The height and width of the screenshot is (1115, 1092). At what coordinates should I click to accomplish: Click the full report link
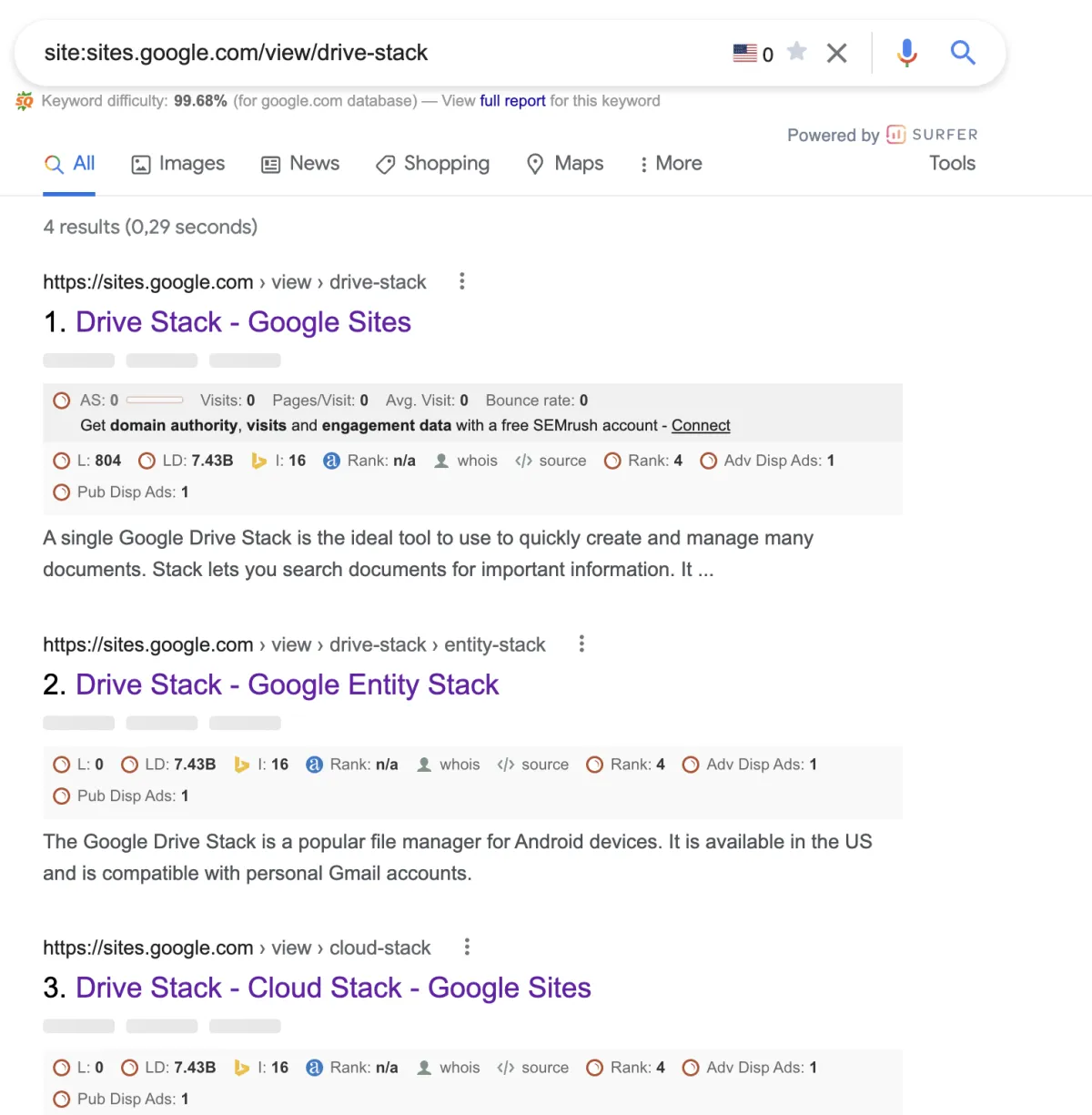tap(512, 101)
